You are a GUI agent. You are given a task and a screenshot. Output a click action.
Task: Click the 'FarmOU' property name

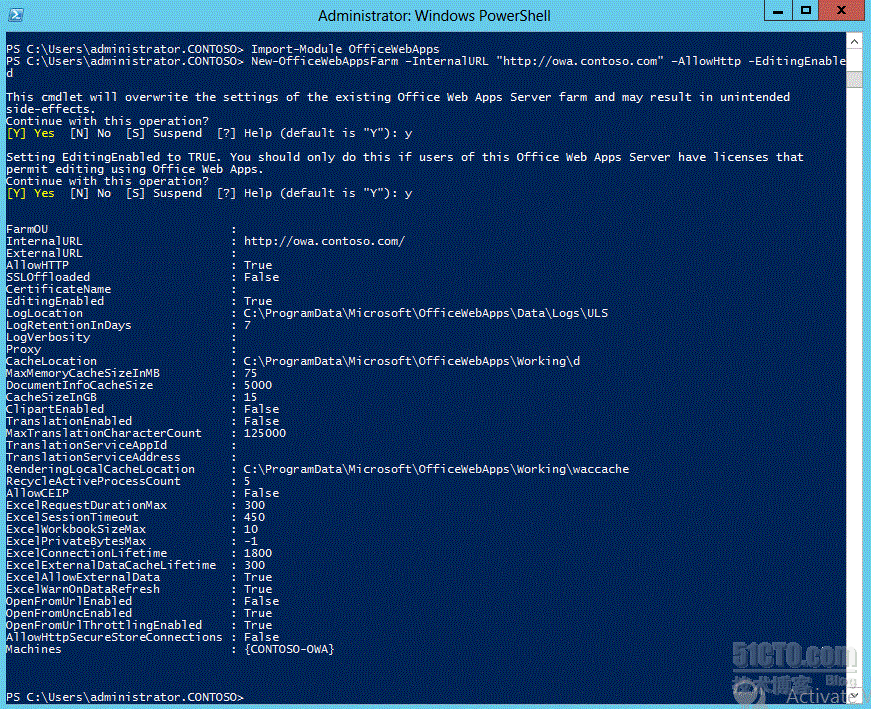pos(27,229)
